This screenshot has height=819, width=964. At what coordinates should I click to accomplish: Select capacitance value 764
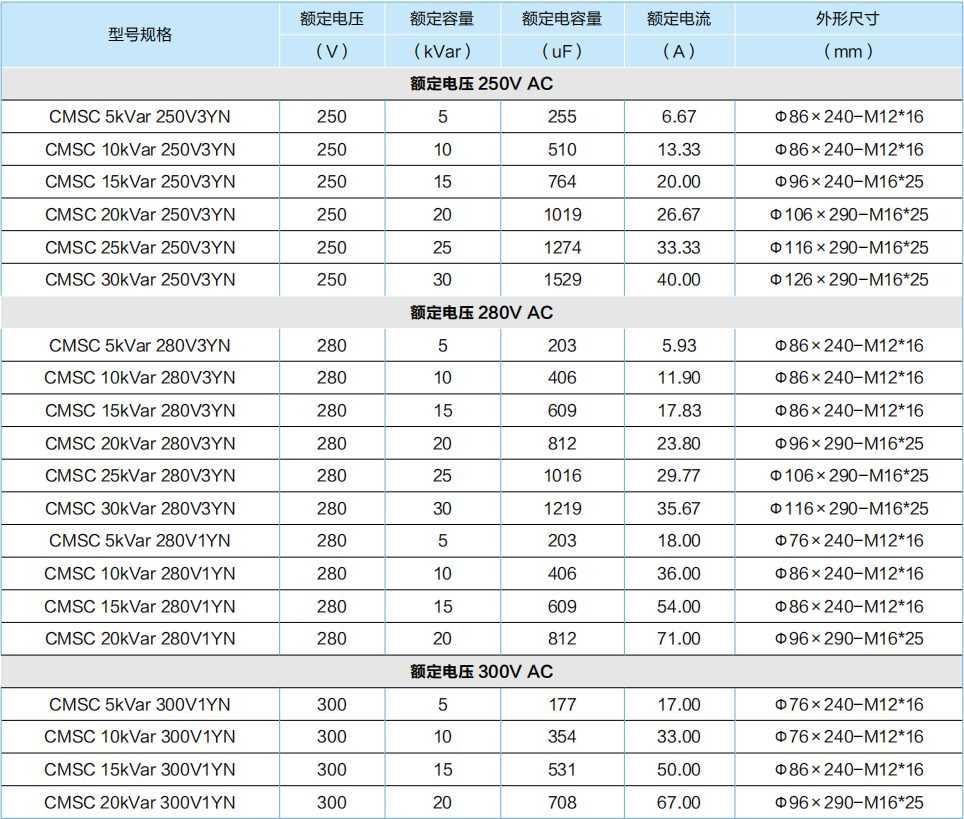tap(562, 182)
